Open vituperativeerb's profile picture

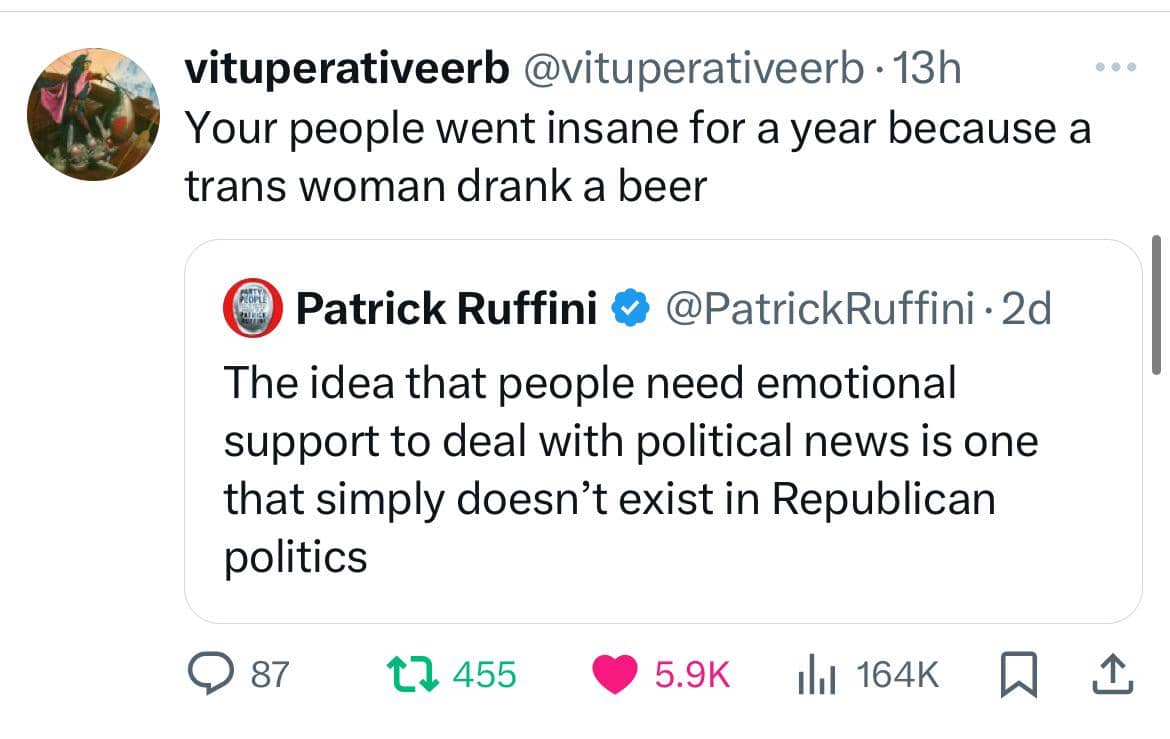(x=92, y=114)
